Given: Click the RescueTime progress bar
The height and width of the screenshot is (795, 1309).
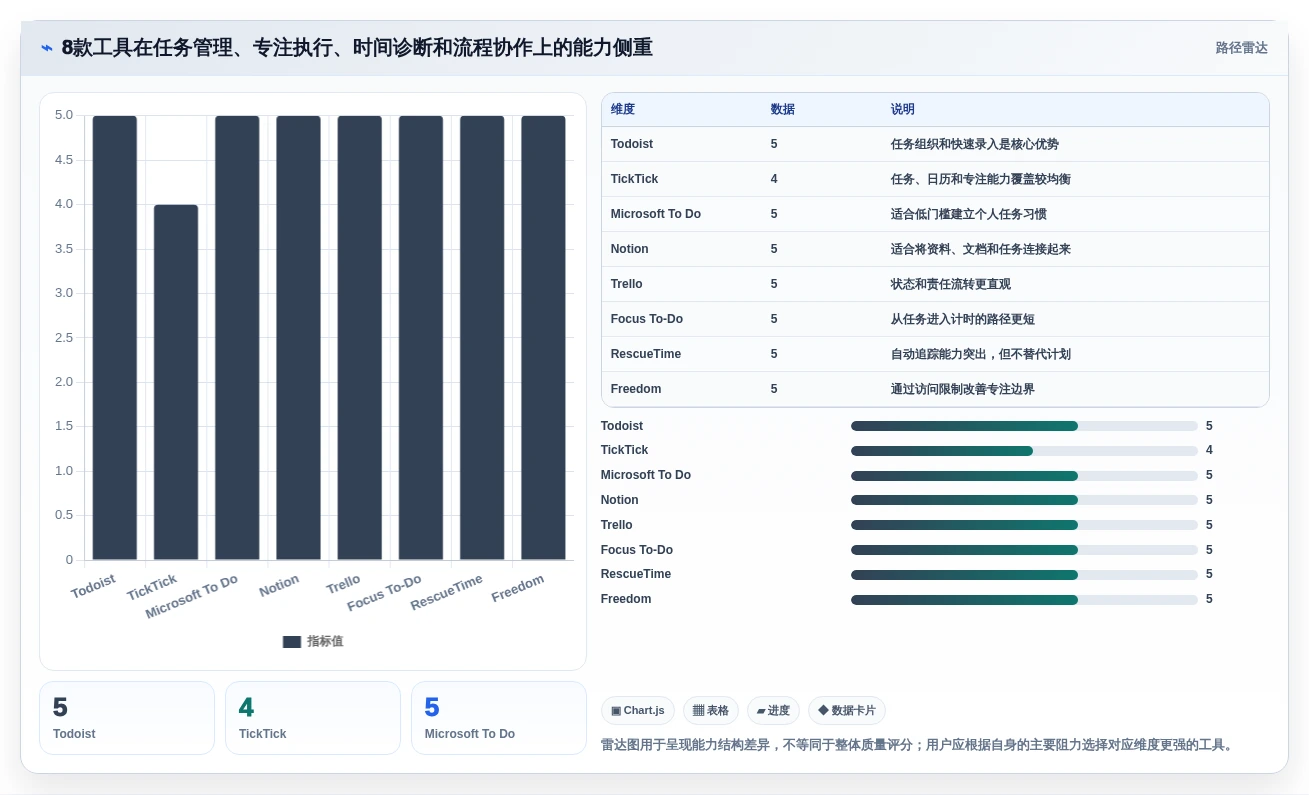Looking at the screenshot, I should click(x=1024, y=575).
